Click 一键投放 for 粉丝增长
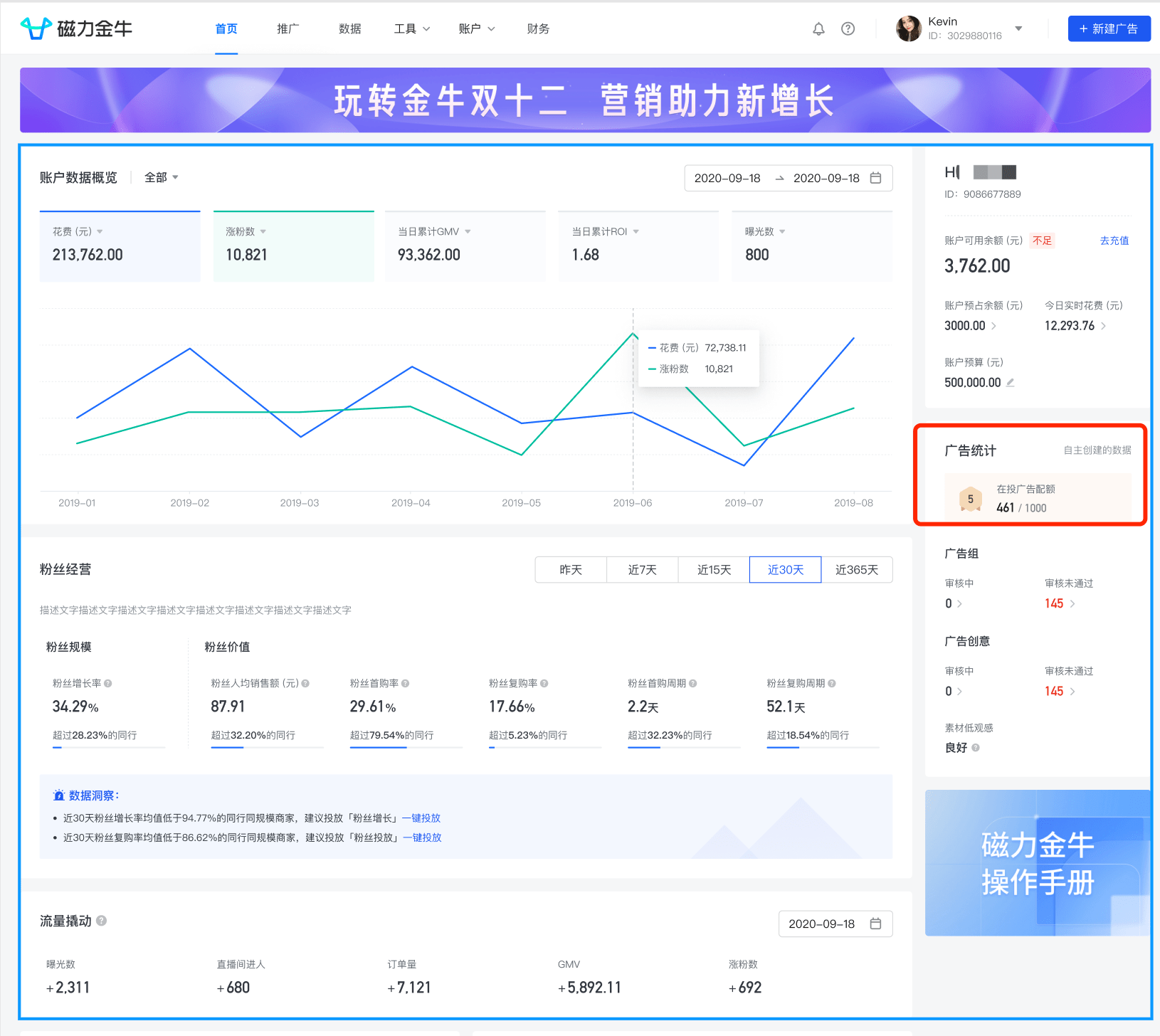1160x1036 pixels. [421, 818]
